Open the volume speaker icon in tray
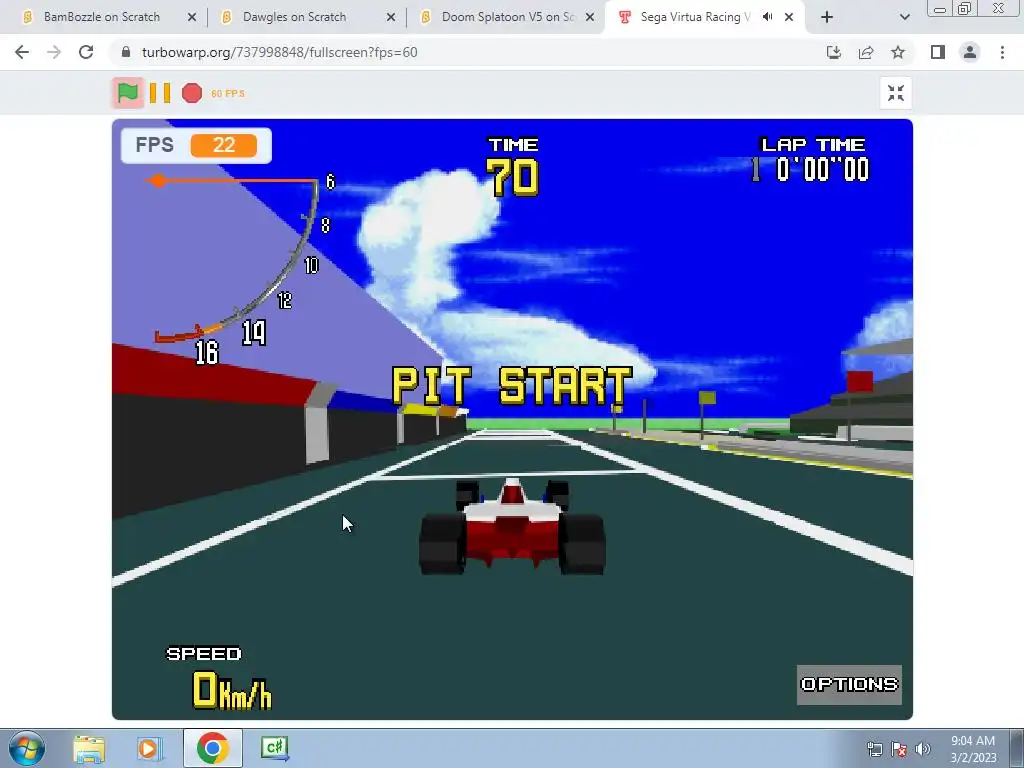The image size is (1024, 768). (923, 750)
